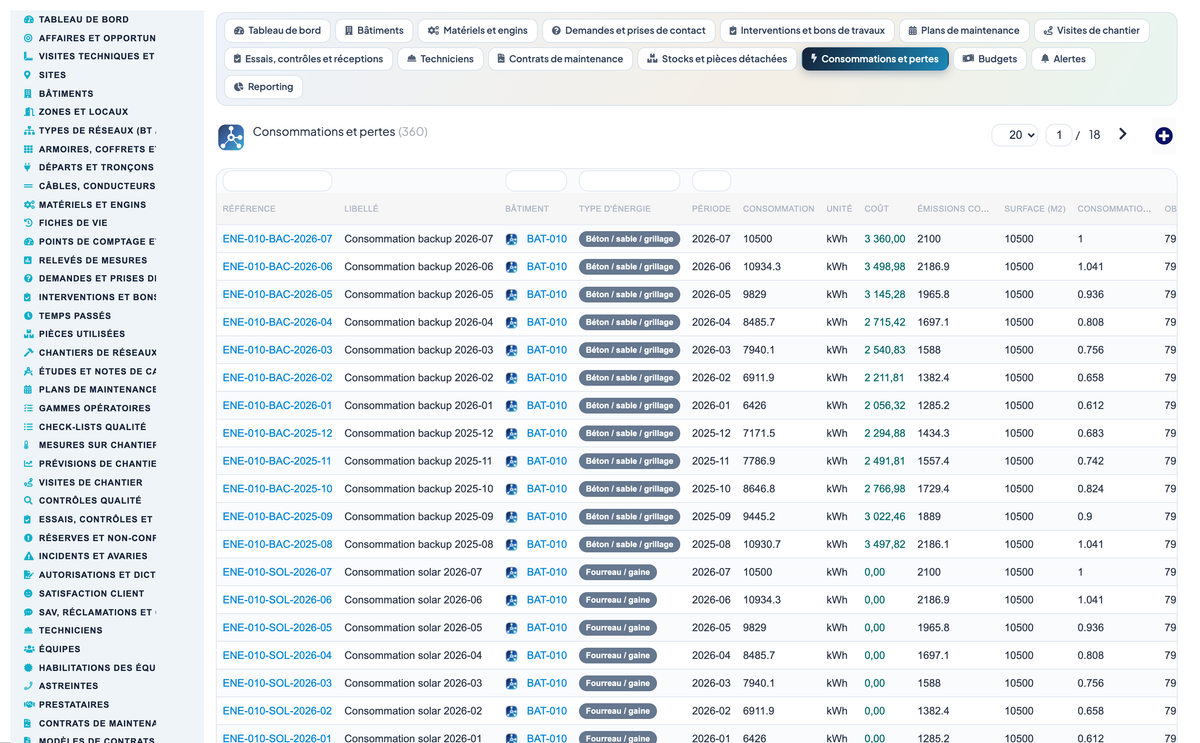Click the Chantiers de réseaux sidebar icon
The width and height of the screenshot is (1200, 743).
[x=28, y=352]
